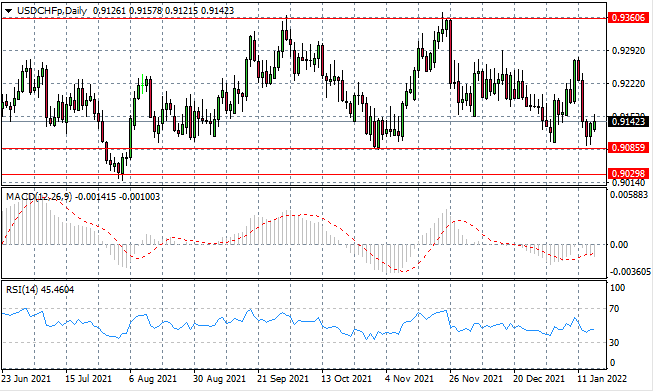Select the 0.93606 resistance price label

(x=629, y=17)
